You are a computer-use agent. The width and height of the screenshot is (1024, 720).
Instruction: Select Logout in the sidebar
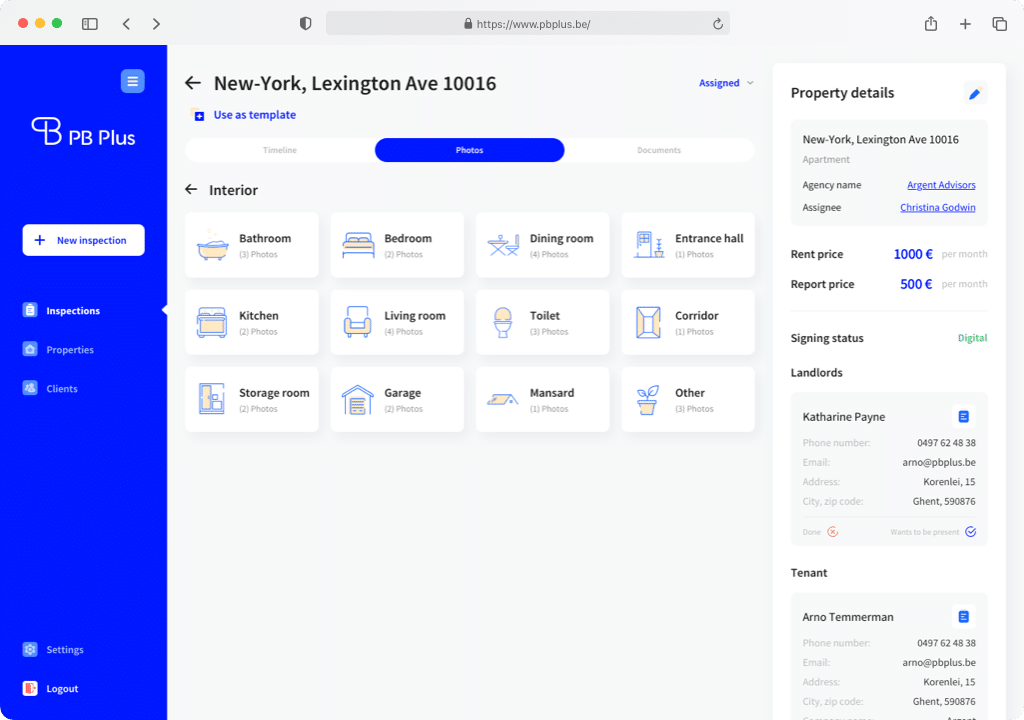(62, 689)
